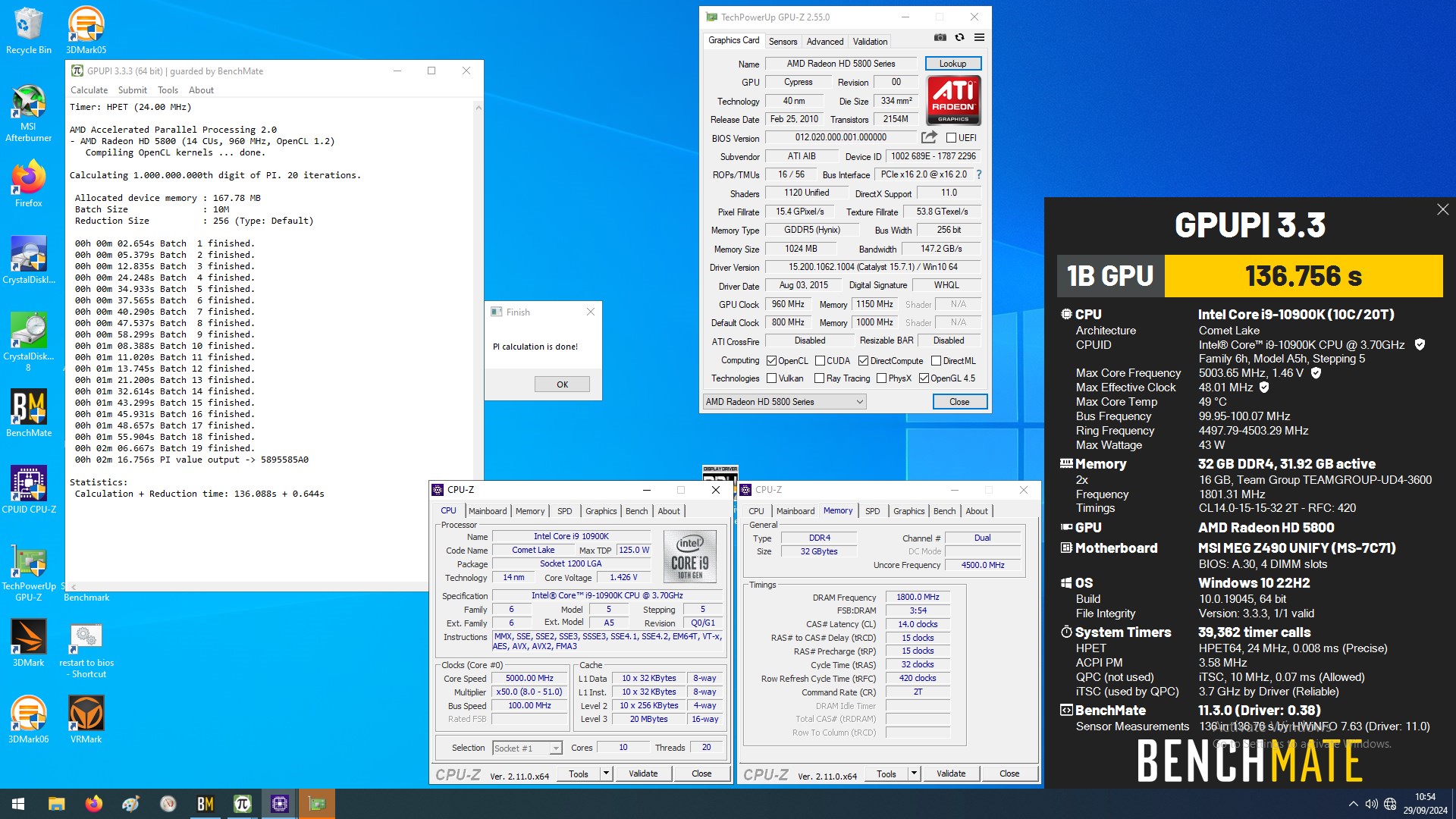Select the Validation tab in GPU-Z
Image resolution: width=1456 pixels, height=819 pixels.
(x=870, y=42)
